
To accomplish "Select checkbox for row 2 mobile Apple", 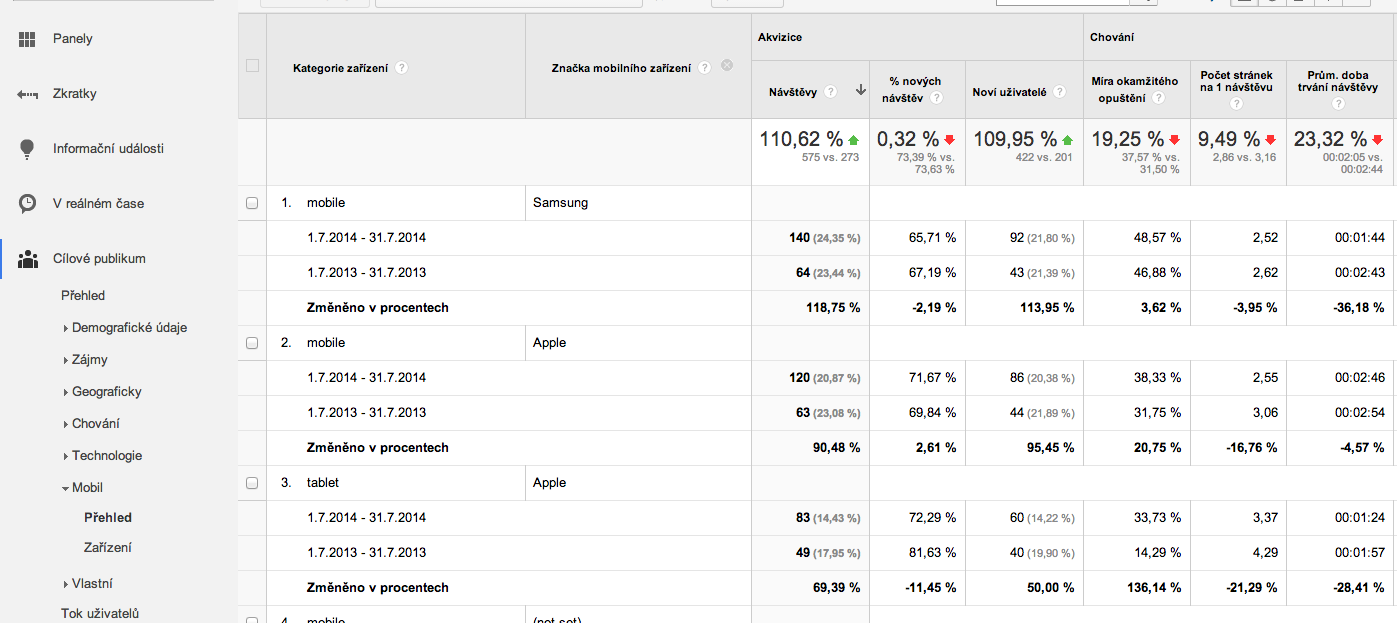I will point(252,343).
